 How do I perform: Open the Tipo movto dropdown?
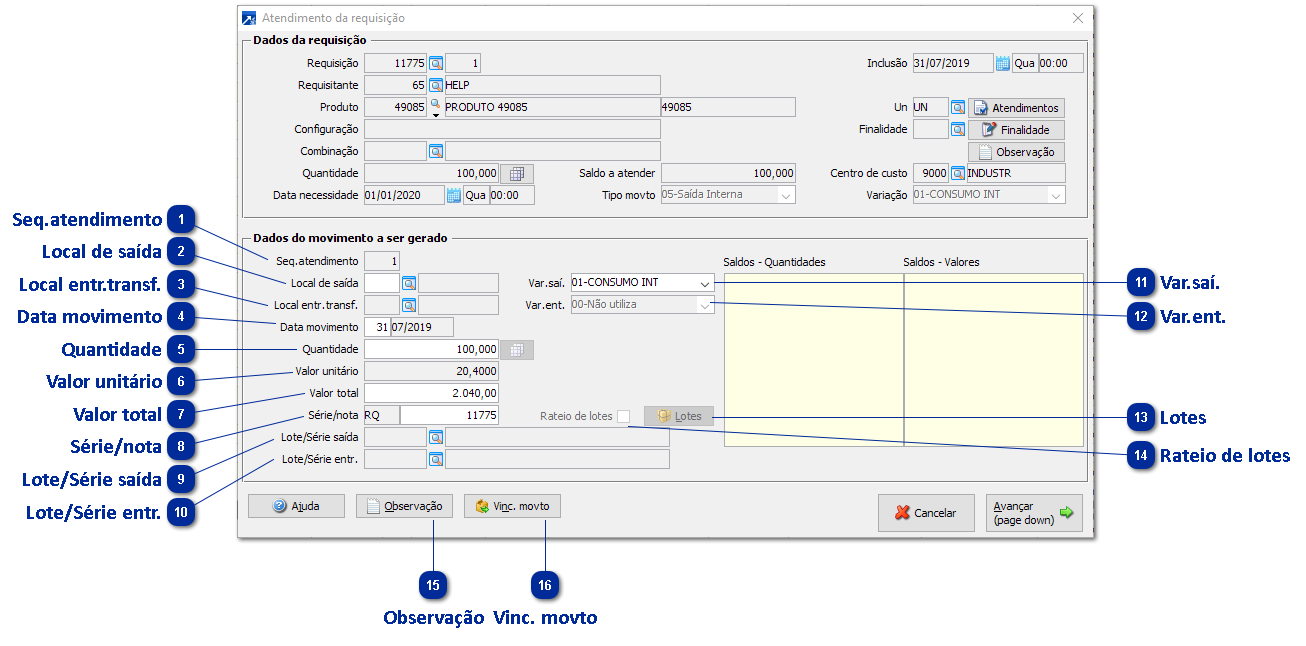[x=786, y=196]
